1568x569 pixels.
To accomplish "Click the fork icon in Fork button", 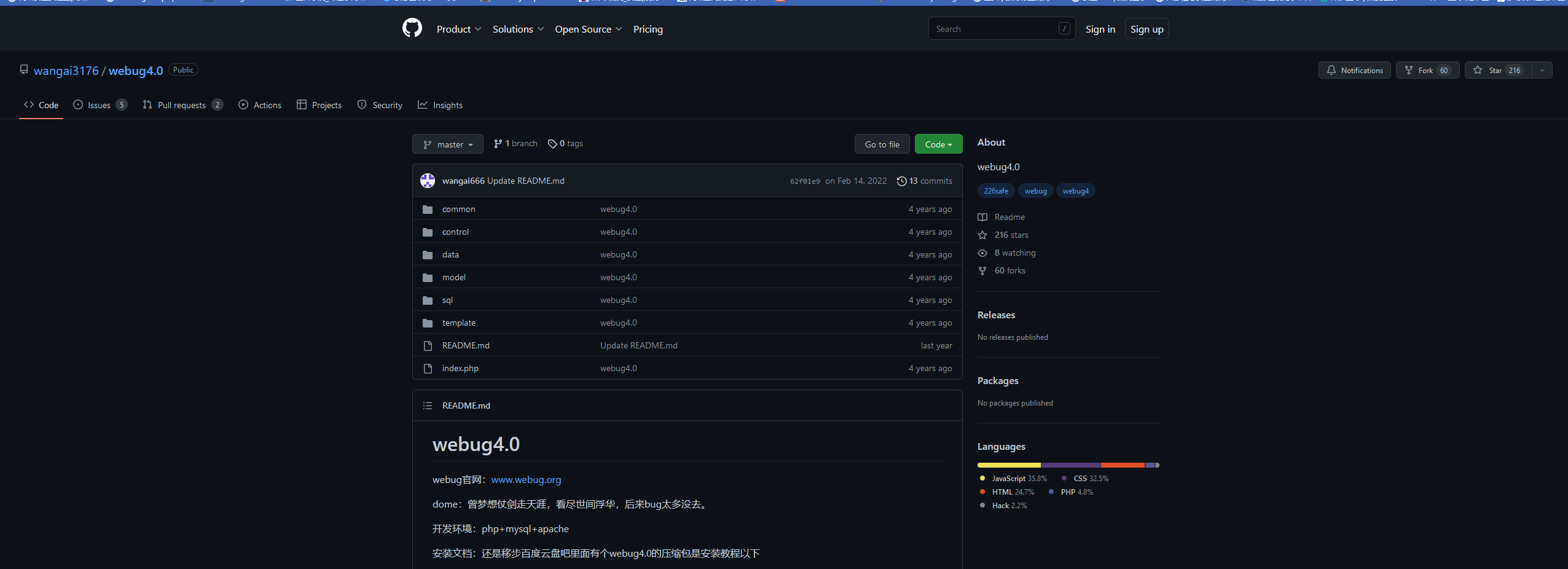I will [x=1409, y=70].
